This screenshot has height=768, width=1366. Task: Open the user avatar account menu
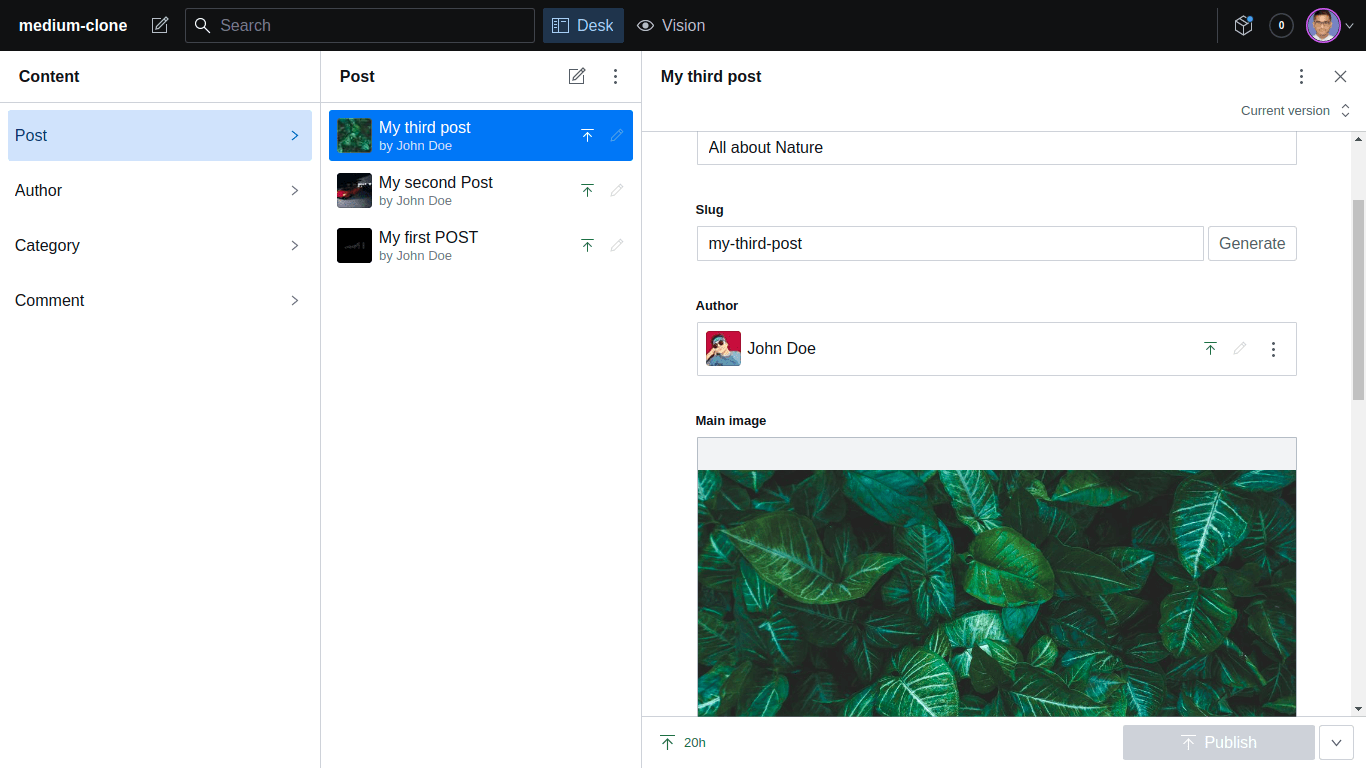click(1329, 25)
